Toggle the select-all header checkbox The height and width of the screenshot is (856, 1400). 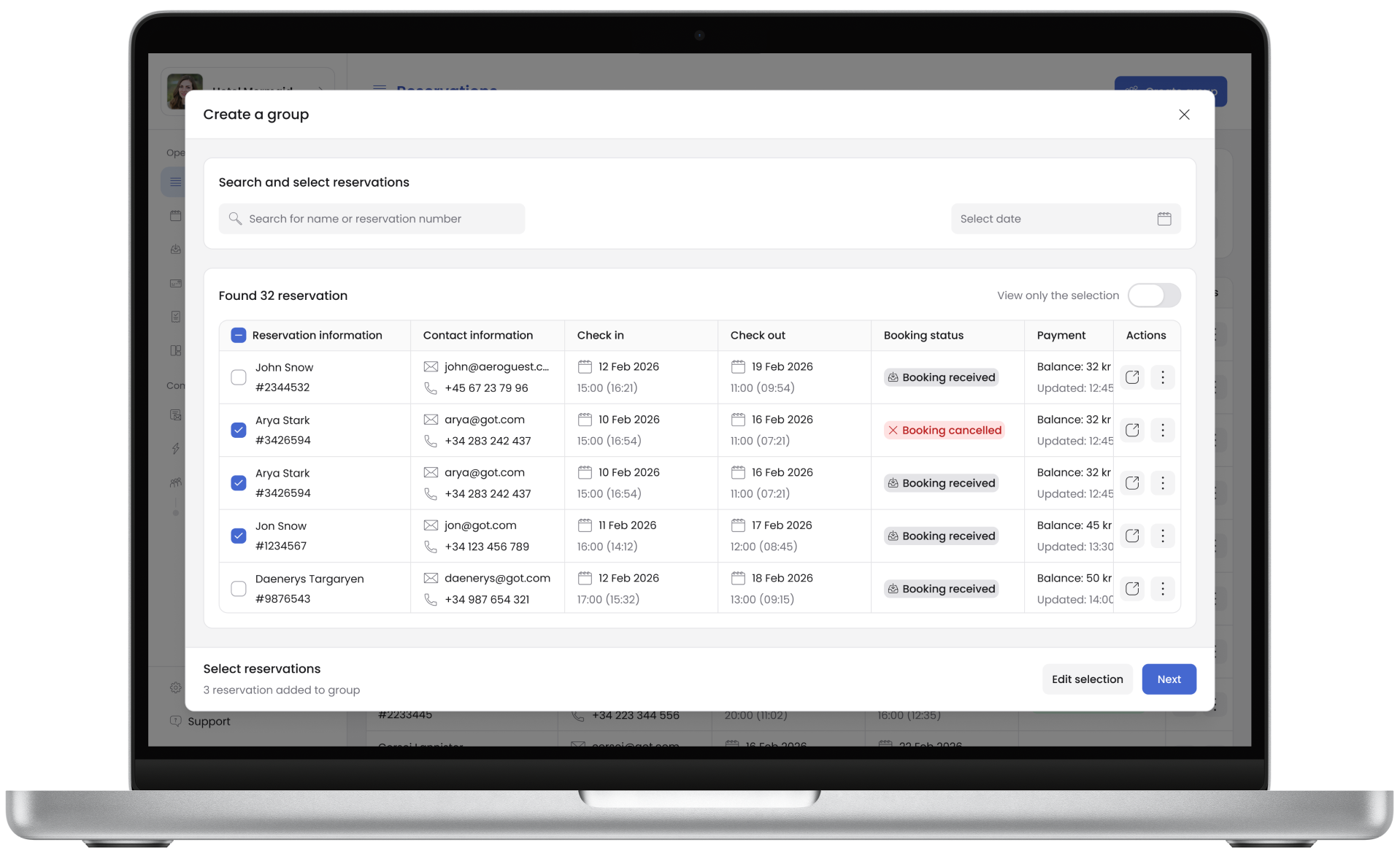click(239, 336)
